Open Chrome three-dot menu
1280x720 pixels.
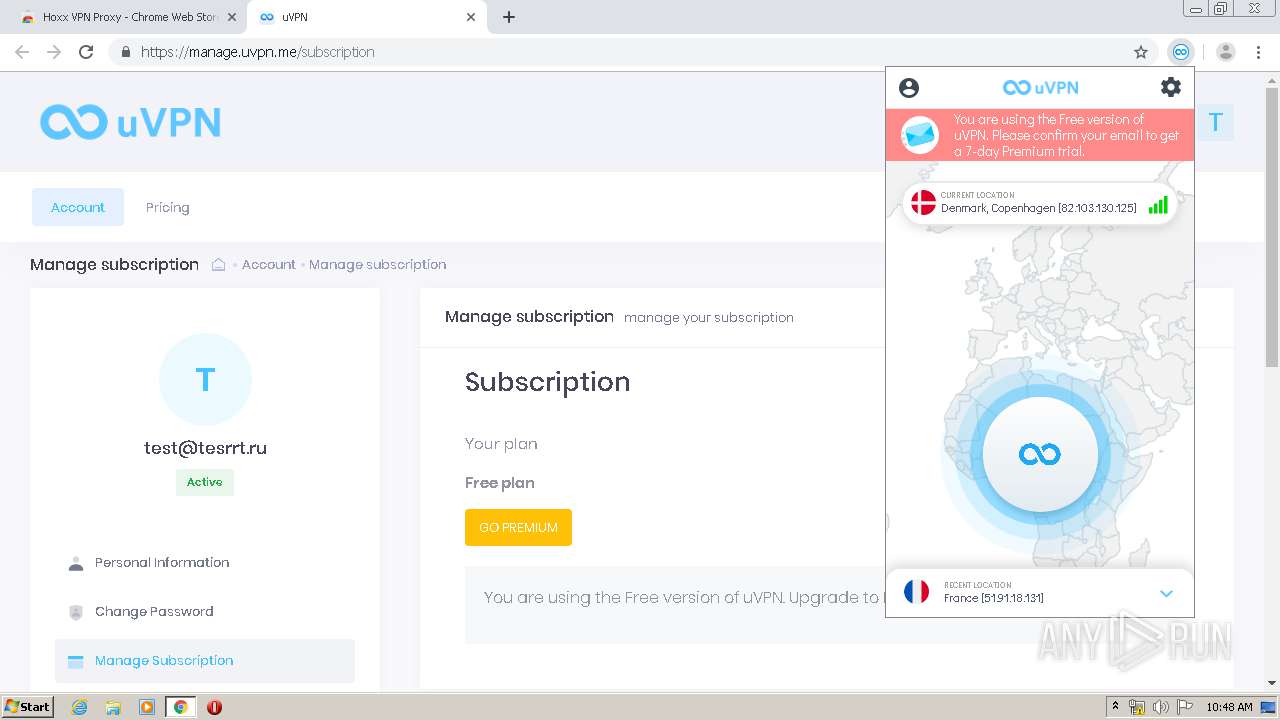1258,52
